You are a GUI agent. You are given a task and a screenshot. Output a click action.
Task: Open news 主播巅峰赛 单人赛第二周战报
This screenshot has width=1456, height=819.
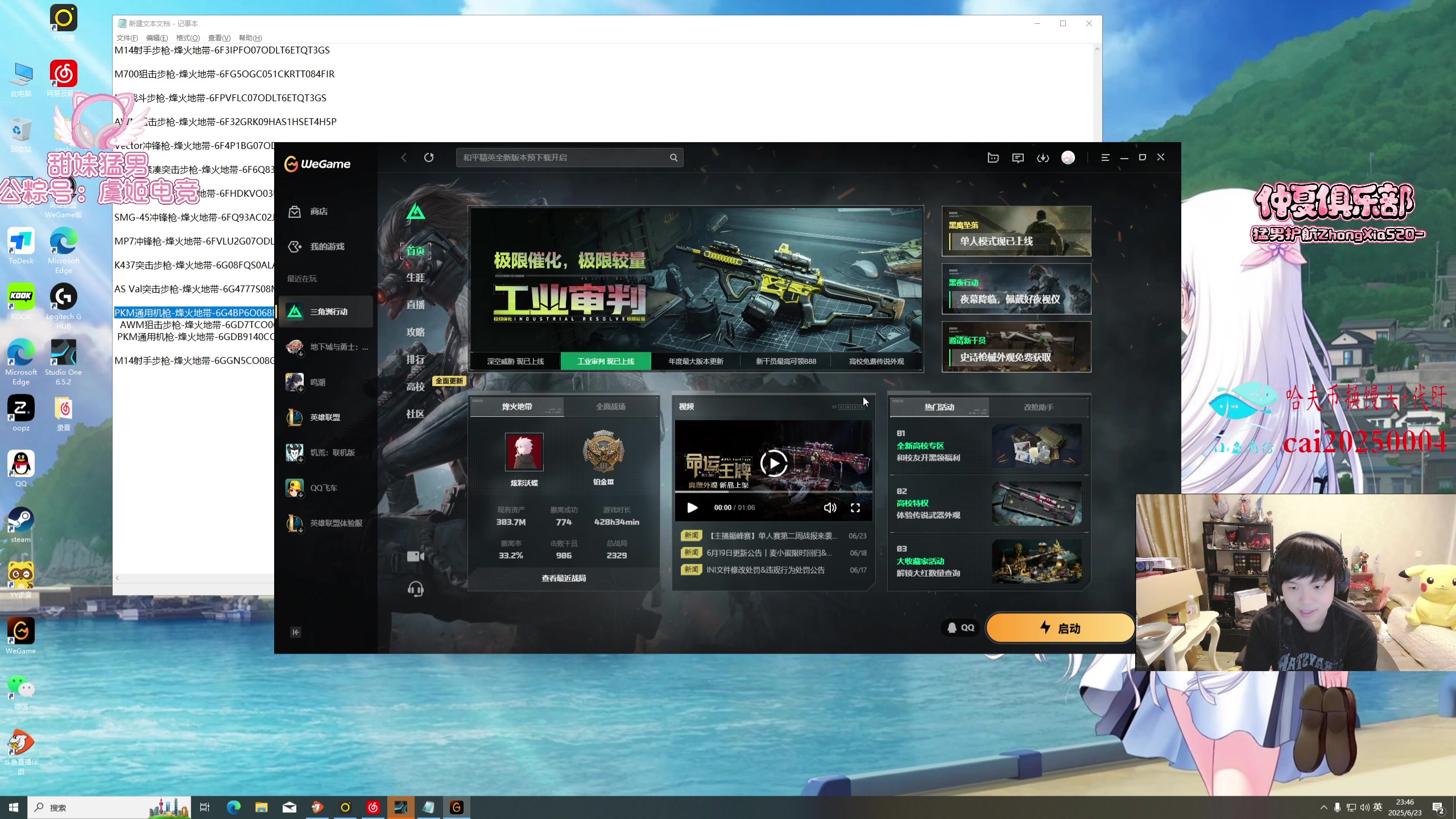coord(773,536)
